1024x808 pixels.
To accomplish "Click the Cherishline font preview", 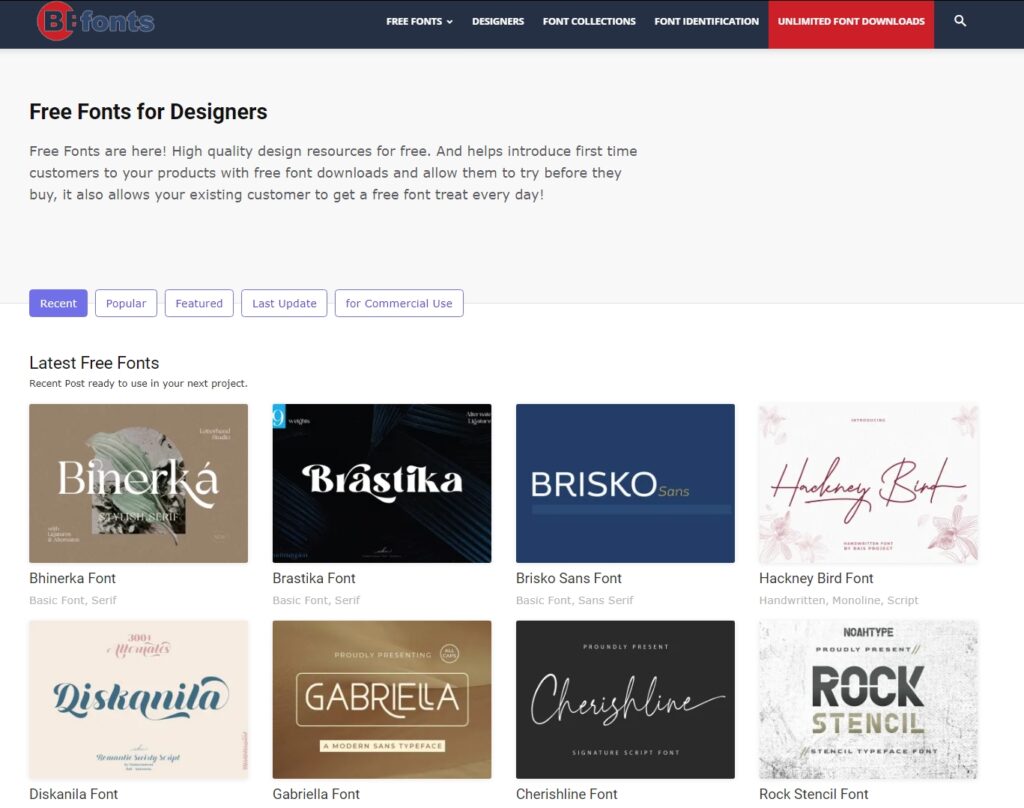I will (x=625, y=699).
